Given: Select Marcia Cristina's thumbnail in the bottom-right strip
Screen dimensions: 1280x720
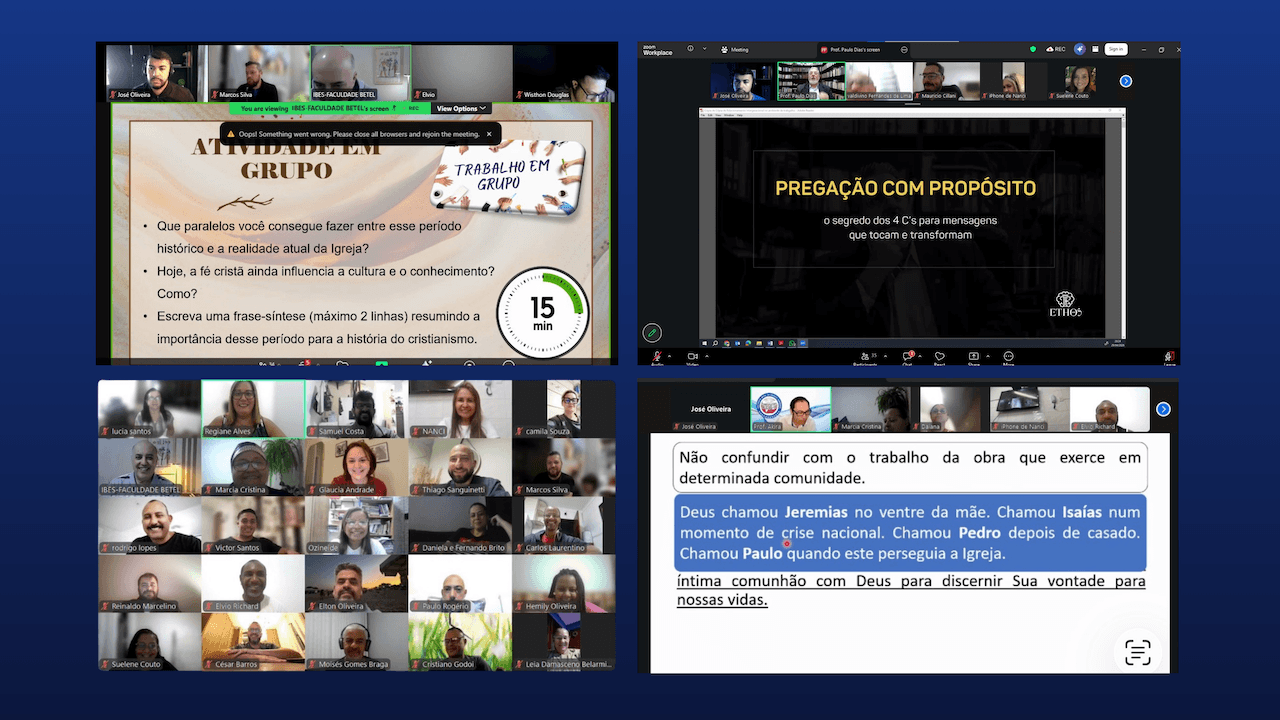Looking at the screenshot, I should pos(870,409).
